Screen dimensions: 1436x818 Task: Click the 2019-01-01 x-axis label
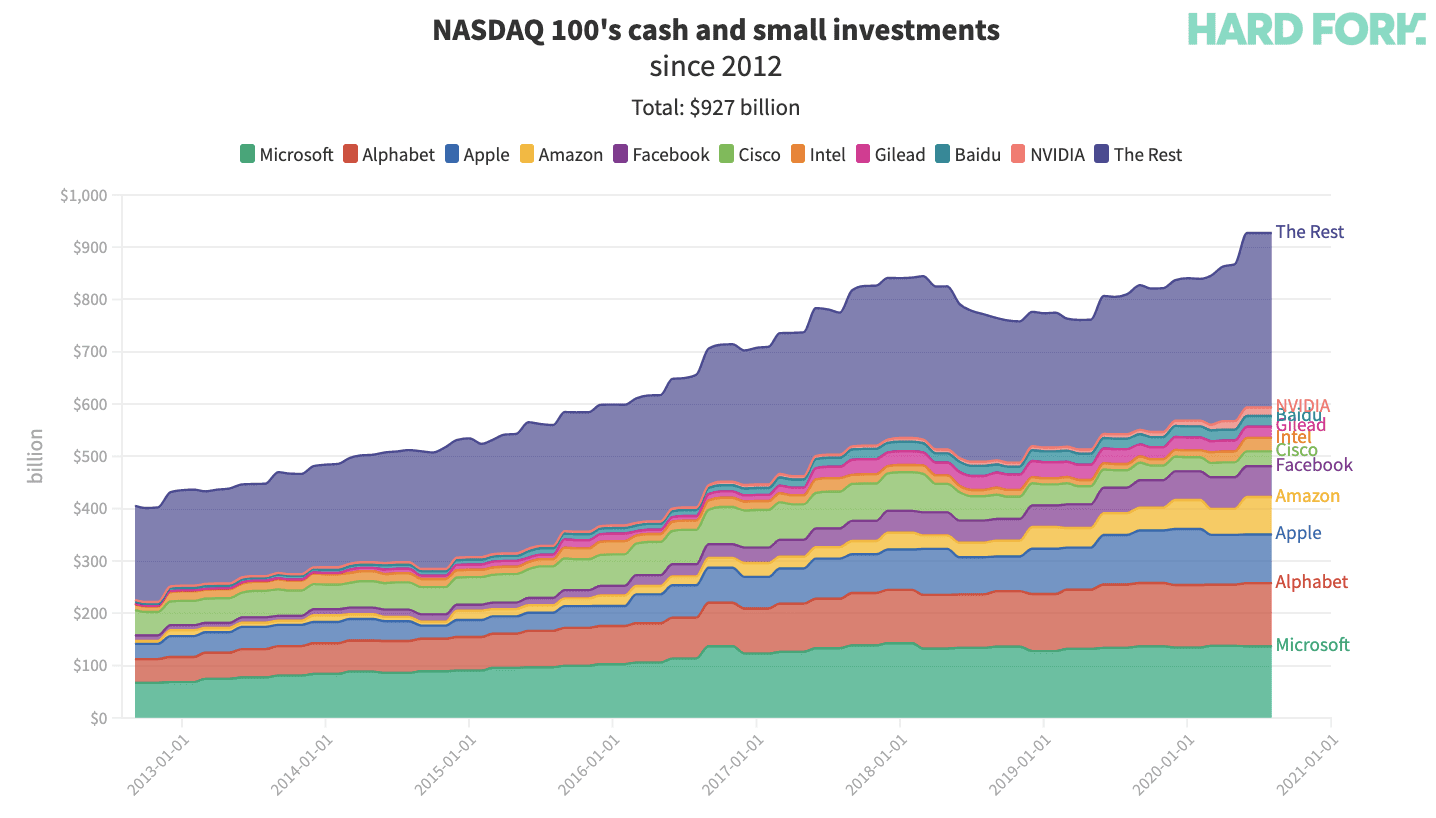tap(1018, 766)
